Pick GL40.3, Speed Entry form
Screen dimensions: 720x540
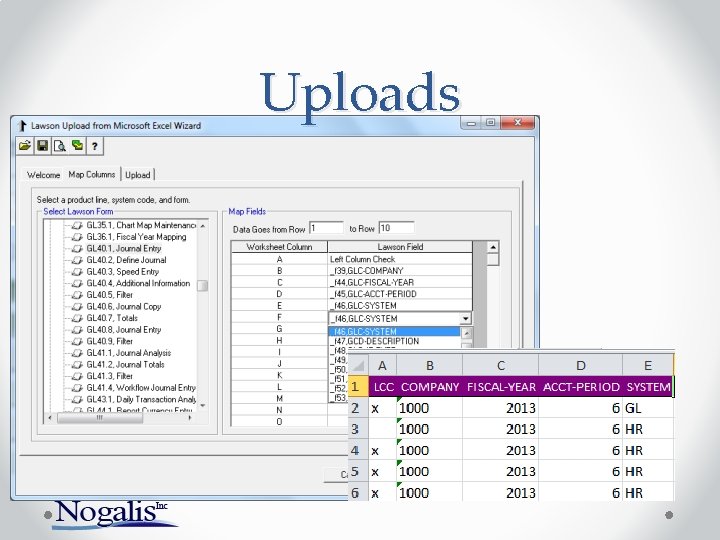pos(123,272)
